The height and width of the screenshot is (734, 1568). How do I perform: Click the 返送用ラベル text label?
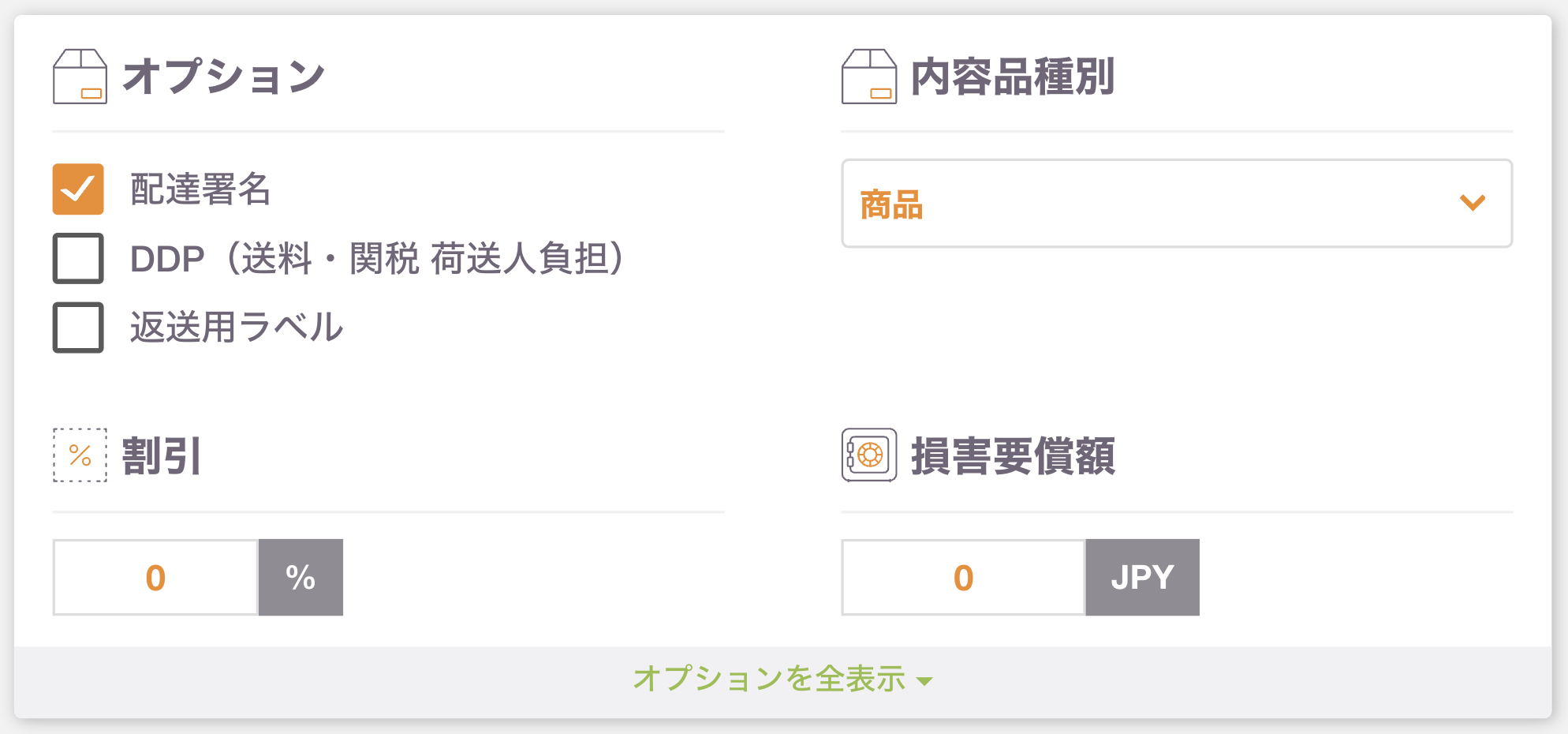click(237, 327)
